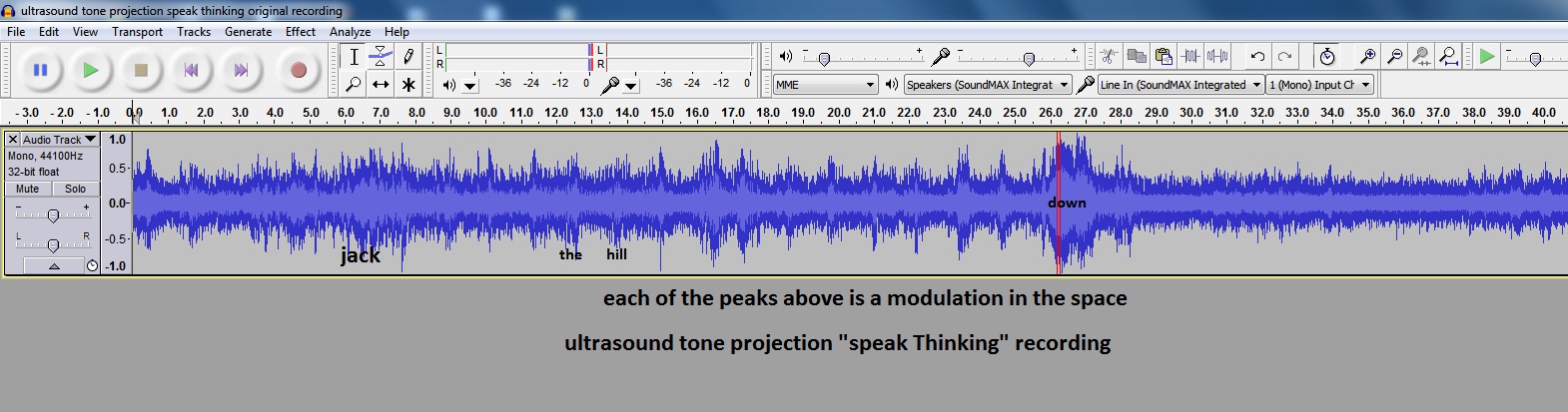Click the Record button
Image resolution: width=1568 pixels, height=412 pixels.
click(x=298, y=70)
